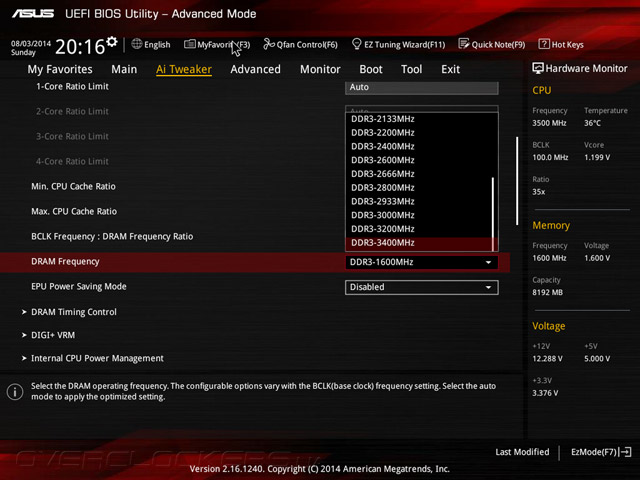Click the Quick Note(F9) notepad icon

pyautogui.click(x=464, y=44)
